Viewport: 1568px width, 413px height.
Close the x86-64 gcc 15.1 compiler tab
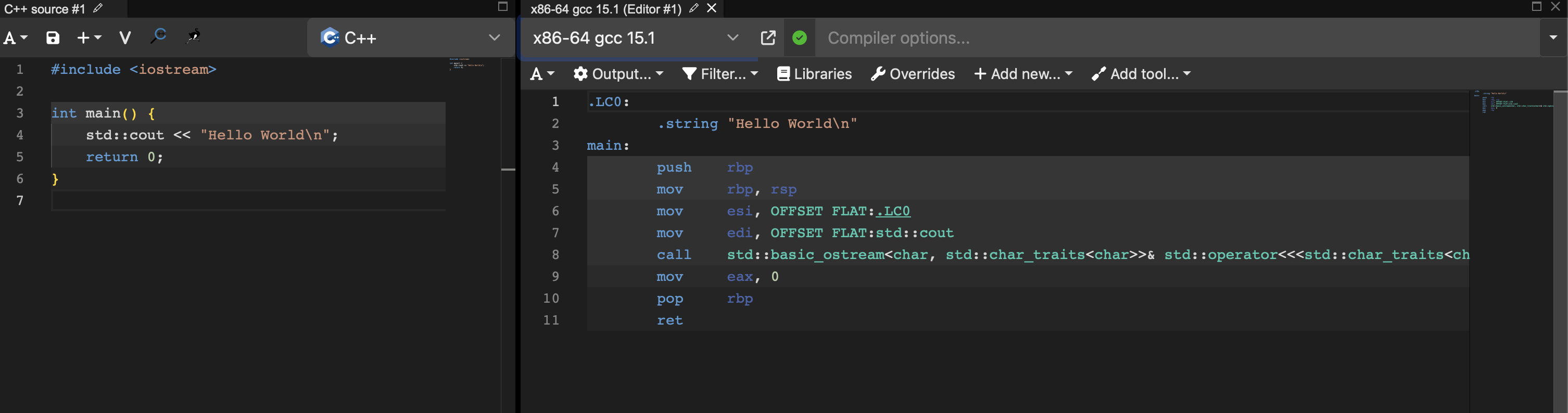pos(712,8)
